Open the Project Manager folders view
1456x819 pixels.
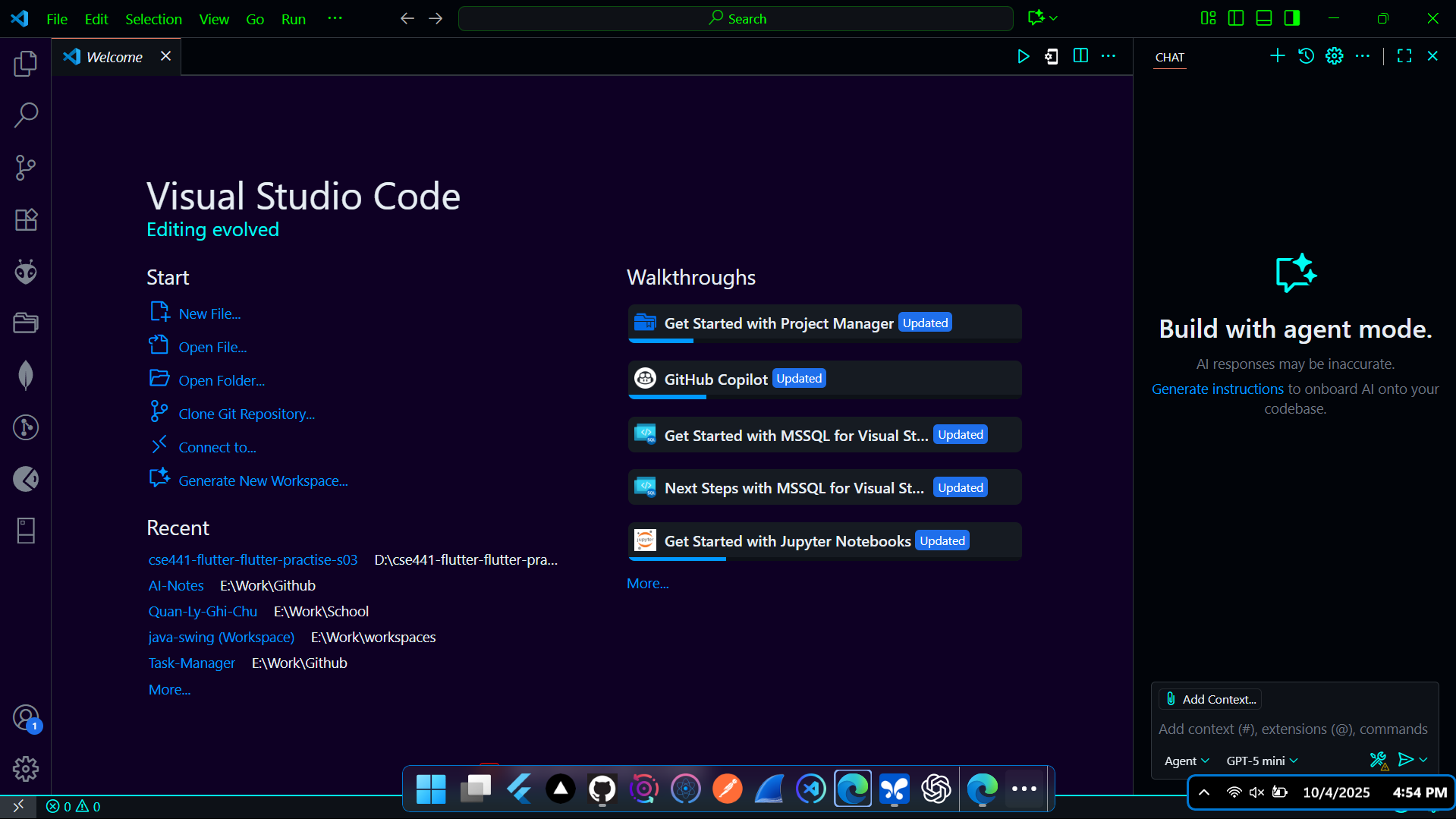26,323
